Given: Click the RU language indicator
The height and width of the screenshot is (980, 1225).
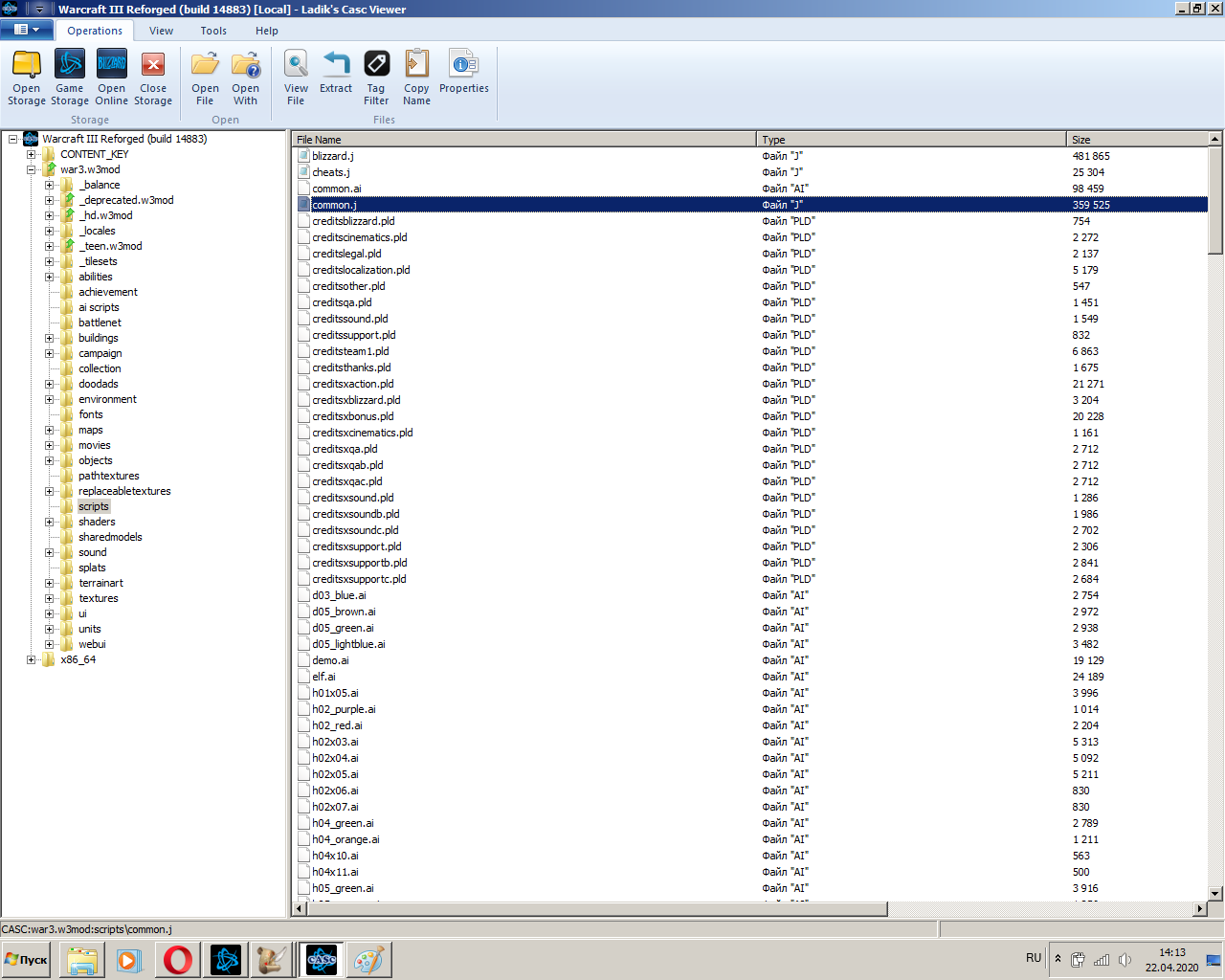Looking at the screenshot, I should [x=1034, y=958].
